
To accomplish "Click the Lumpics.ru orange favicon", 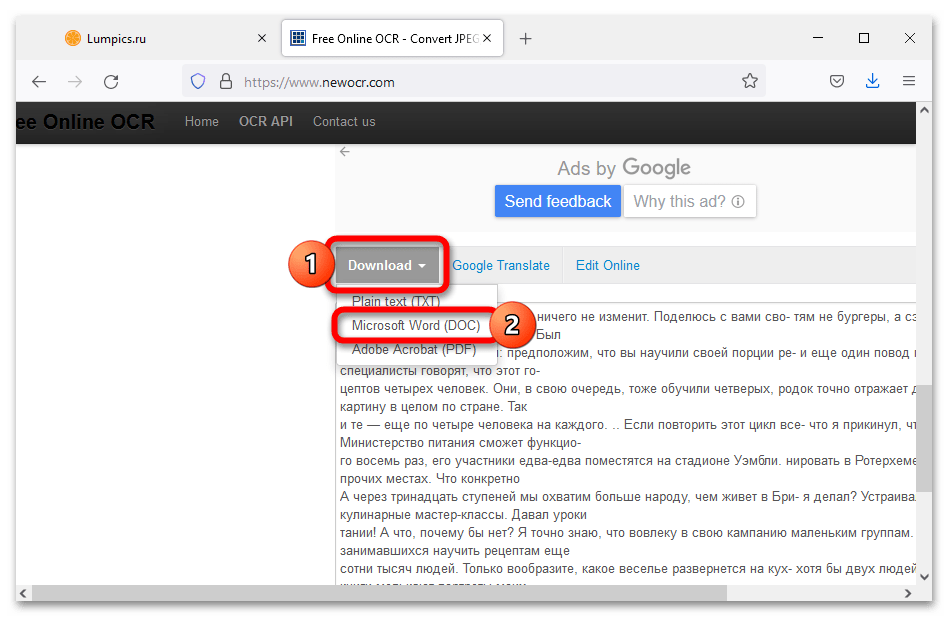I will click(x=73, y=38).
